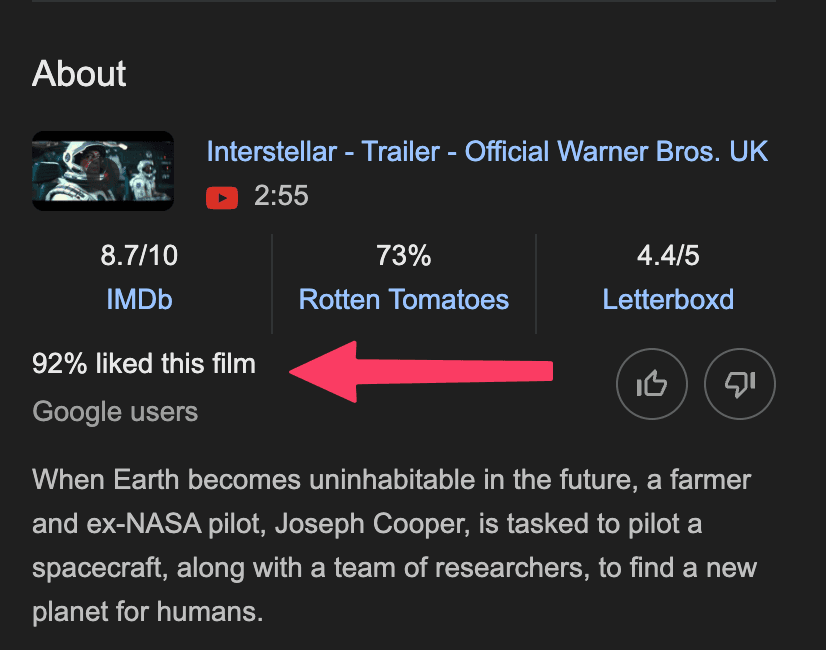Click the divider between IMDb and Rotten Tomatoes
The image size is (826, 650).
pos(272,284)
